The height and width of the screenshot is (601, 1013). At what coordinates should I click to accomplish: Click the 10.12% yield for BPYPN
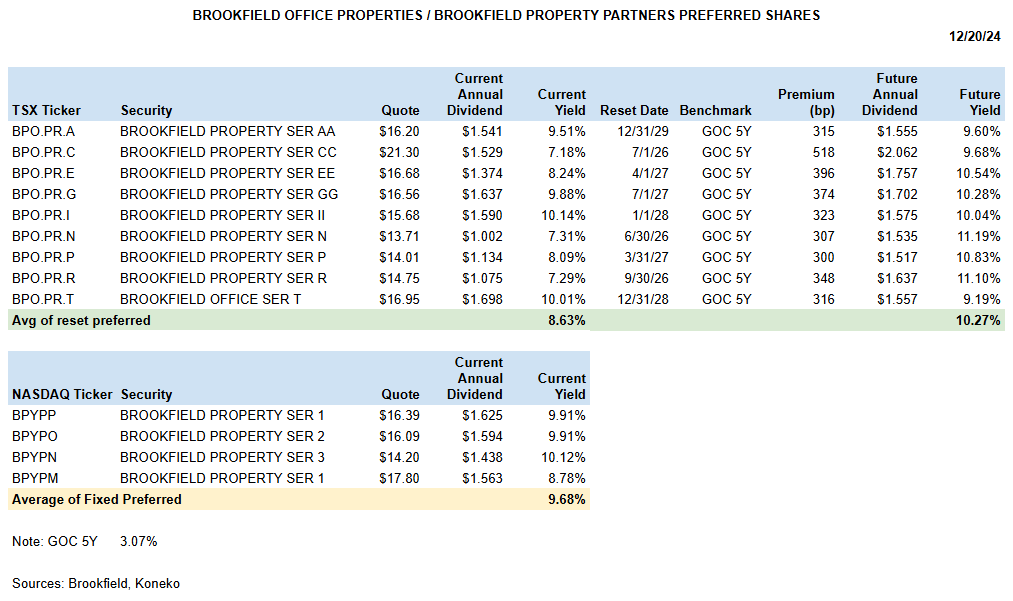(563, 458)
